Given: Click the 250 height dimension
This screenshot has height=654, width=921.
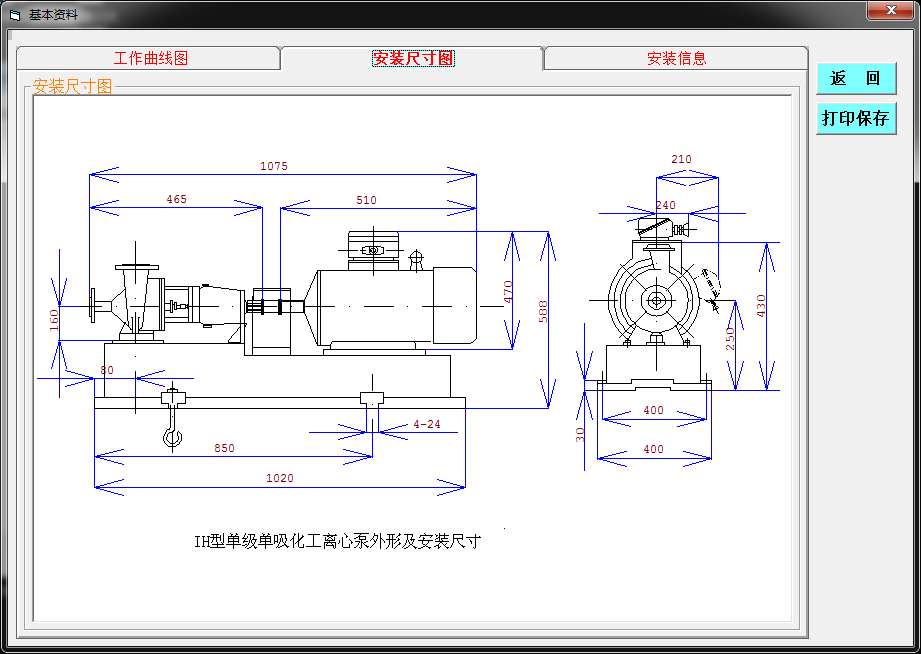Looking at the screenshot, I should [x=730, y=339].
